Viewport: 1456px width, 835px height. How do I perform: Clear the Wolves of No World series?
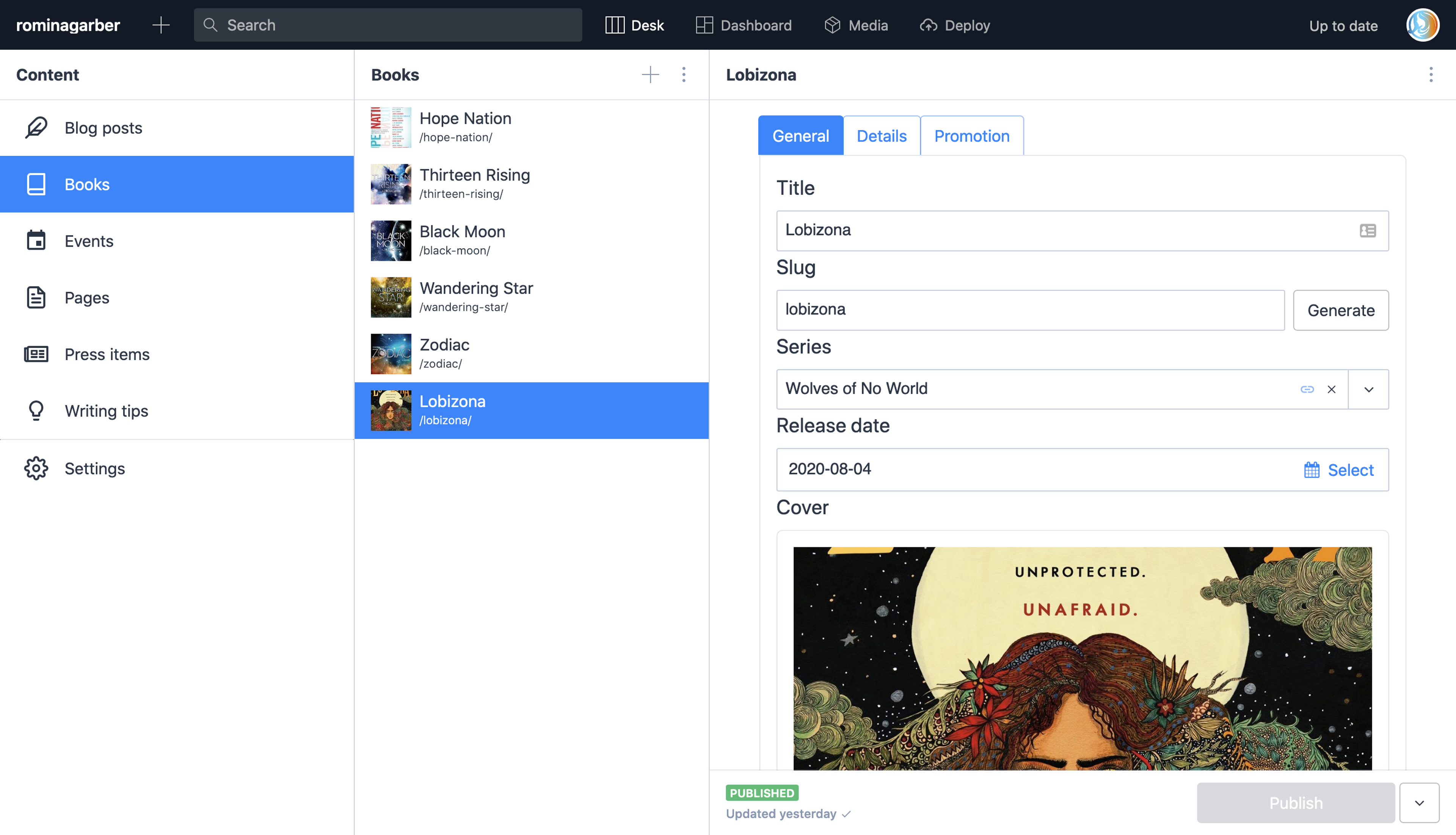click(1332, 389)
